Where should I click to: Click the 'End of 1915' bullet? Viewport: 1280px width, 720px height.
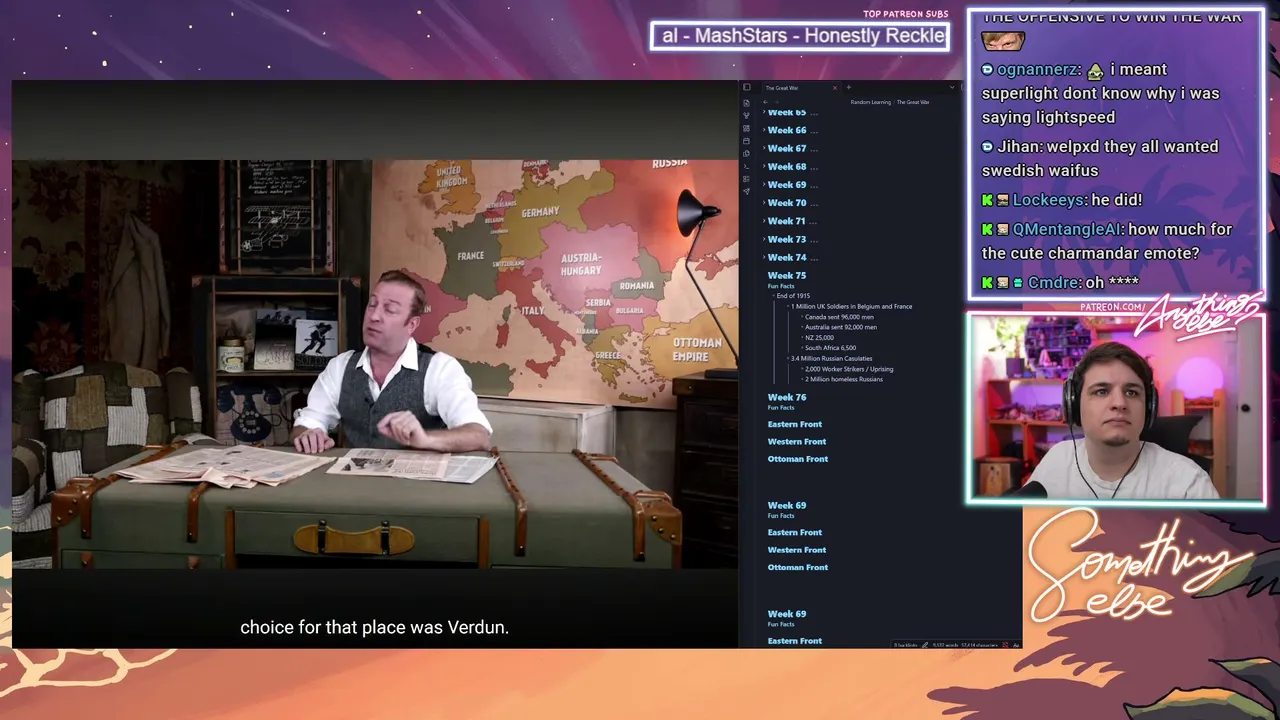793,296
